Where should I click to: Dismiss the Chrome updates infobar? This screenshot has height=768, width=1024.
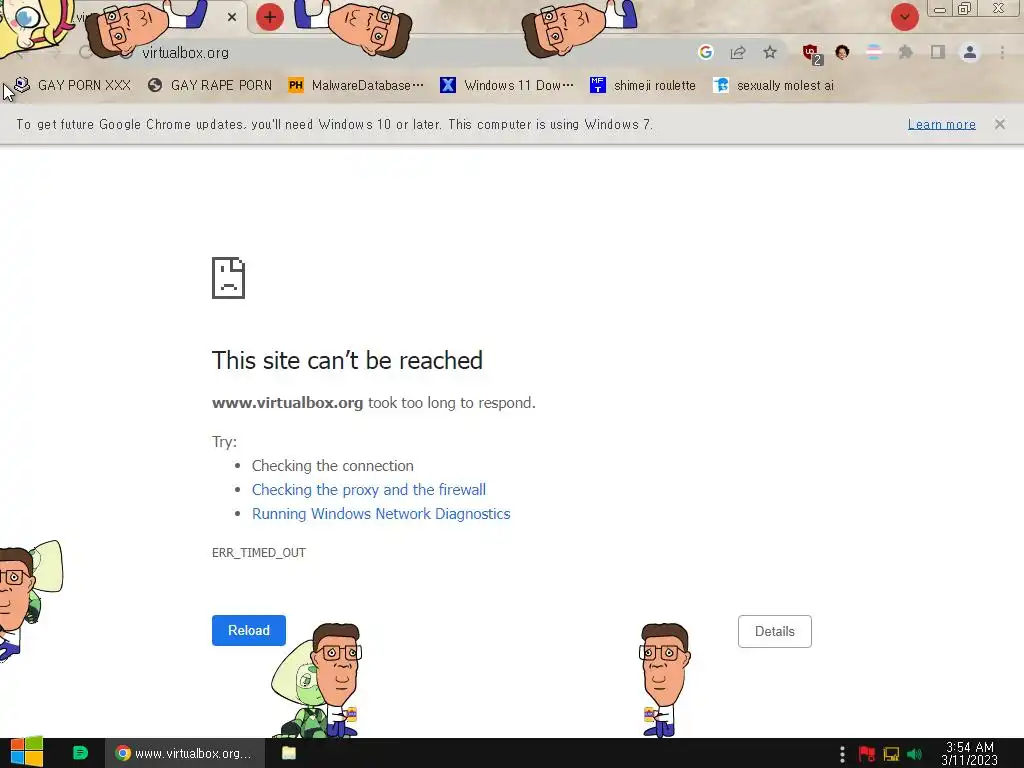[x=999, y=124]
